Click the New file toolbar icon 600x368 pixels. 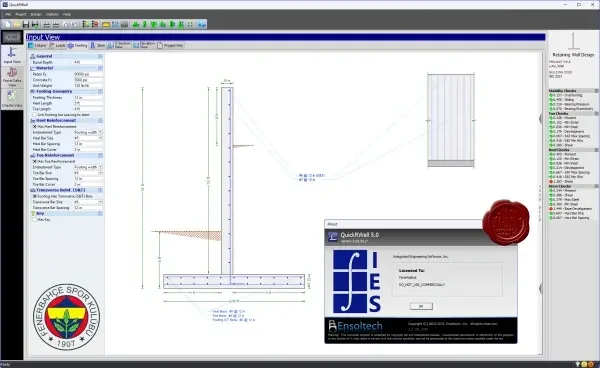(x=8, y=24)
